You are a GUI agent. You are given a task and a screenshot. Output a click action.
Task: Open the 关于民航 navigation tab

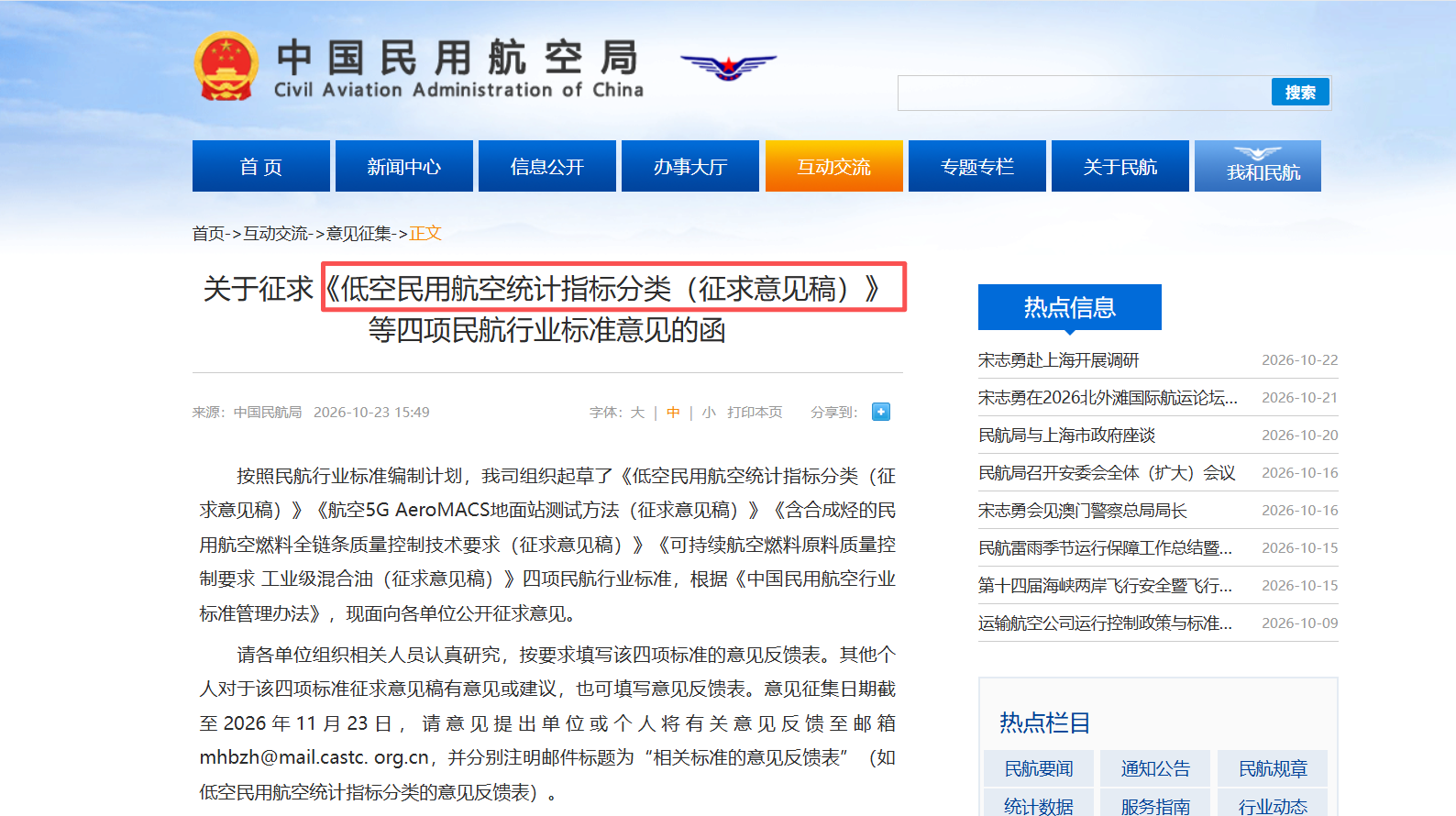[1120, 166]
